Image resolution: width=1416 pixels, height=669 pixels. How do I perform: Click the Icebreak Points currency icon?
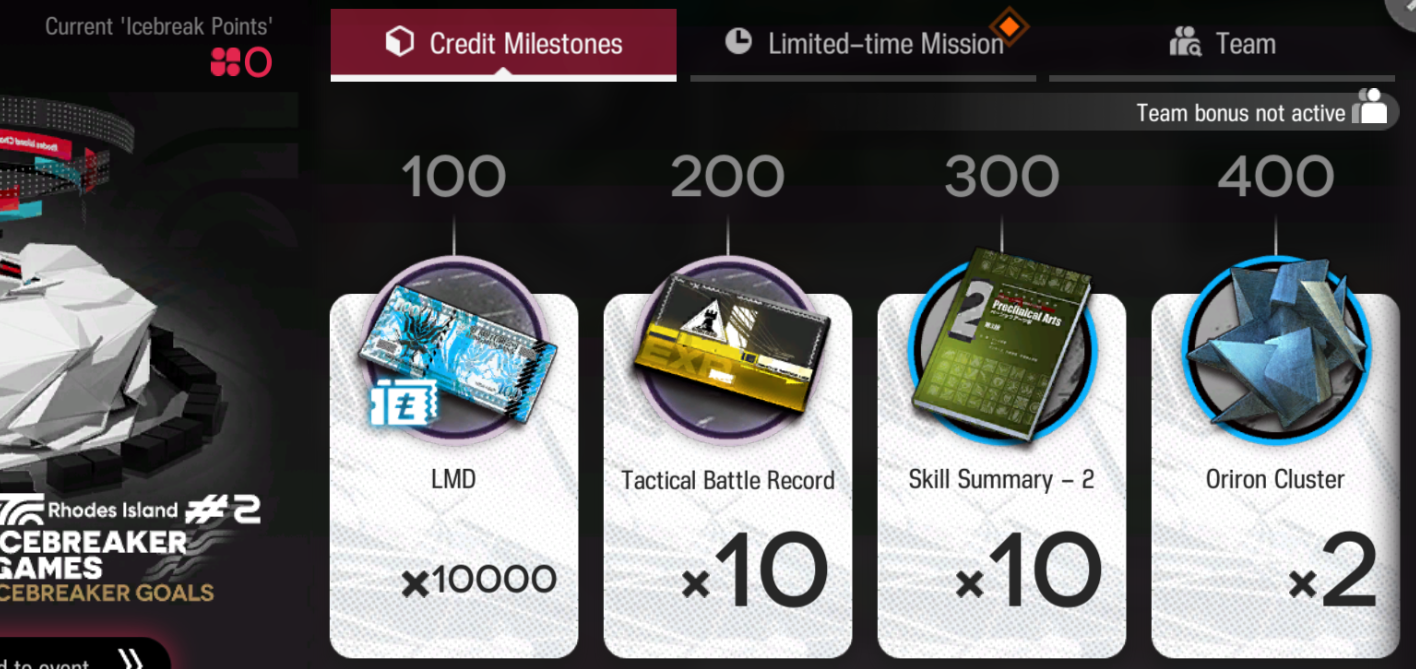click(225, 63)
